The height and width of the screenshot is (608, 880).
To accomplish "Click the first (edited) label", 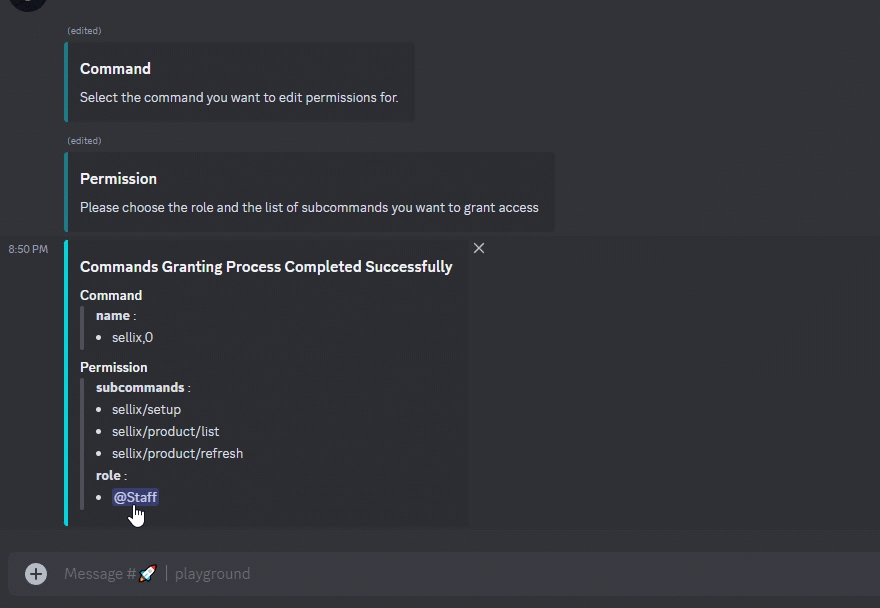I will pos(84,31).
